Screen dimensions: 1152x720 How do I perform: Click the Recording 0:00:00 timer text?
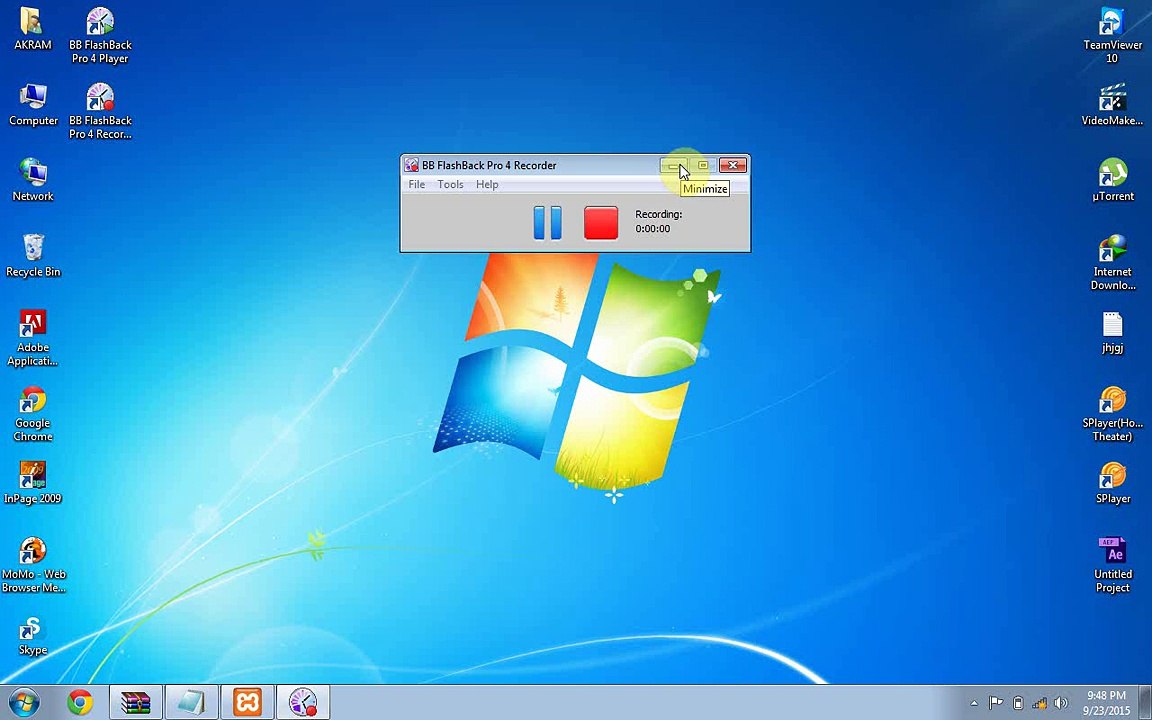click(x=658, y=221)
